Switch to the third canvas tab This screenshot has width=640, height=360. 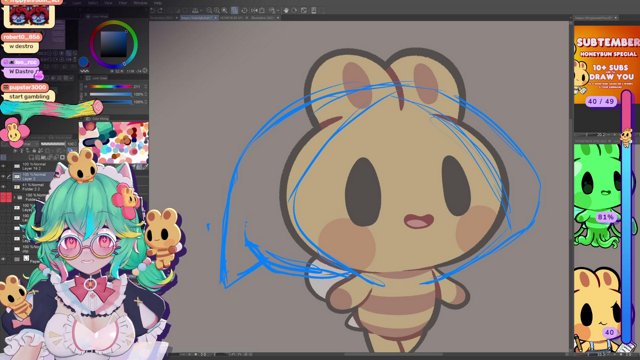tap(234, 18)
